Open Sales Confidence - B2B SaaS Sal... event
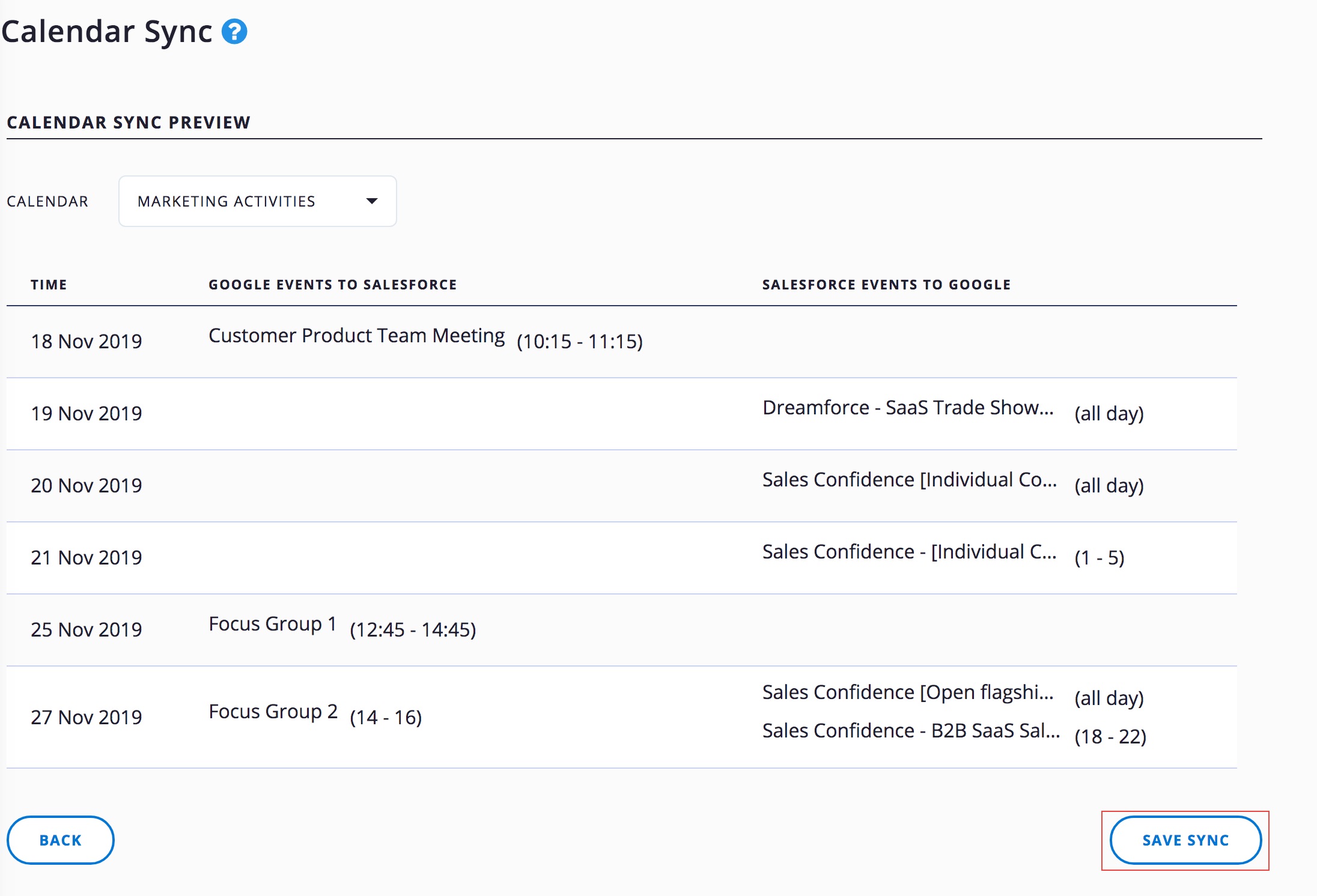Image resolution: width=1317 pixels, height=896 pixels. [910, 731]
